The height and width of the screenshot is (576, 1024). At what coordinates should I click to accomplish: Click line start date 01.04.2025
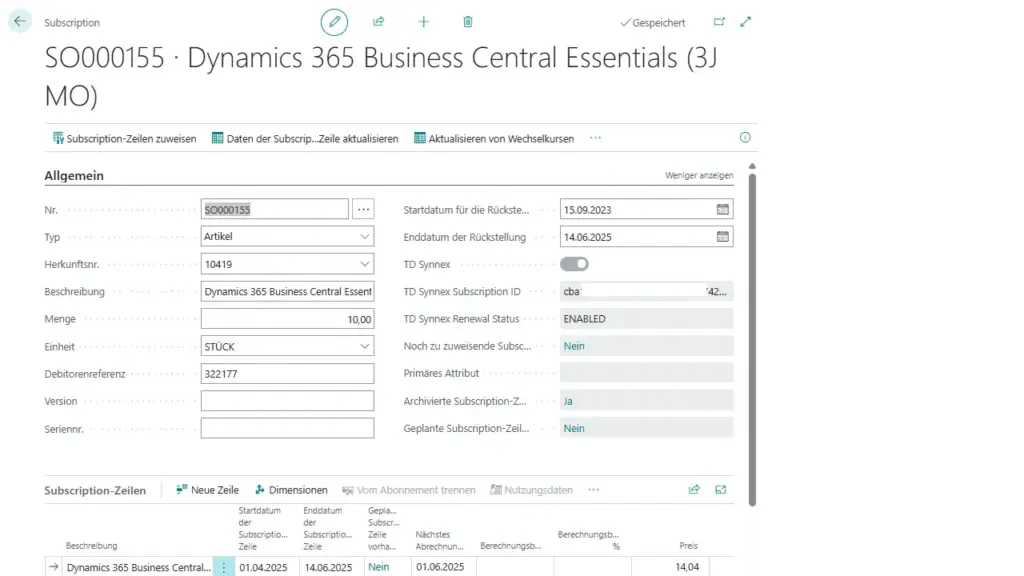(x=263, y=567)
